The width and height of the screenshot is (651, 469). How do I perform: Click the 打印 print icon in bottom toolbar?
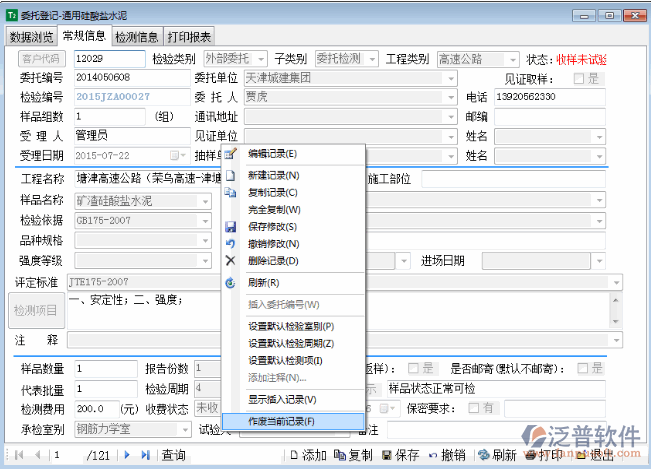point(528,455)
